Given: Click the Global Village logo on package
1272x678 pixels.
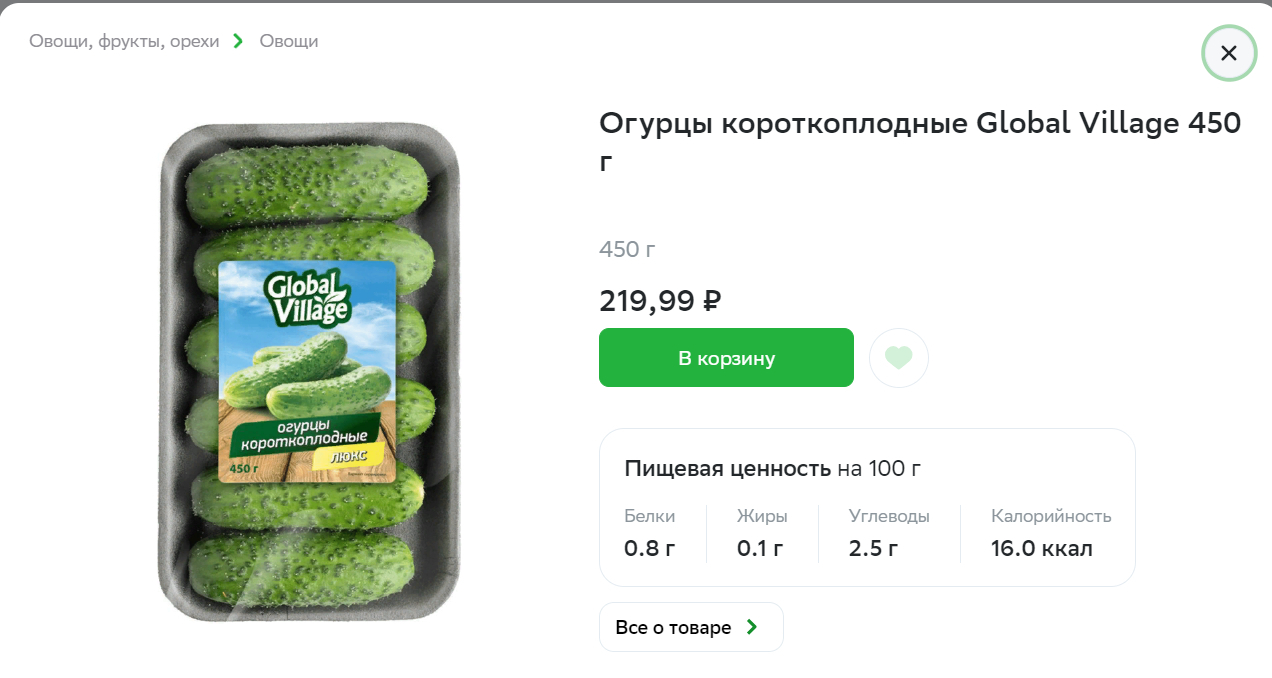Looking at the screenshot, I should (x=307, y=296).
